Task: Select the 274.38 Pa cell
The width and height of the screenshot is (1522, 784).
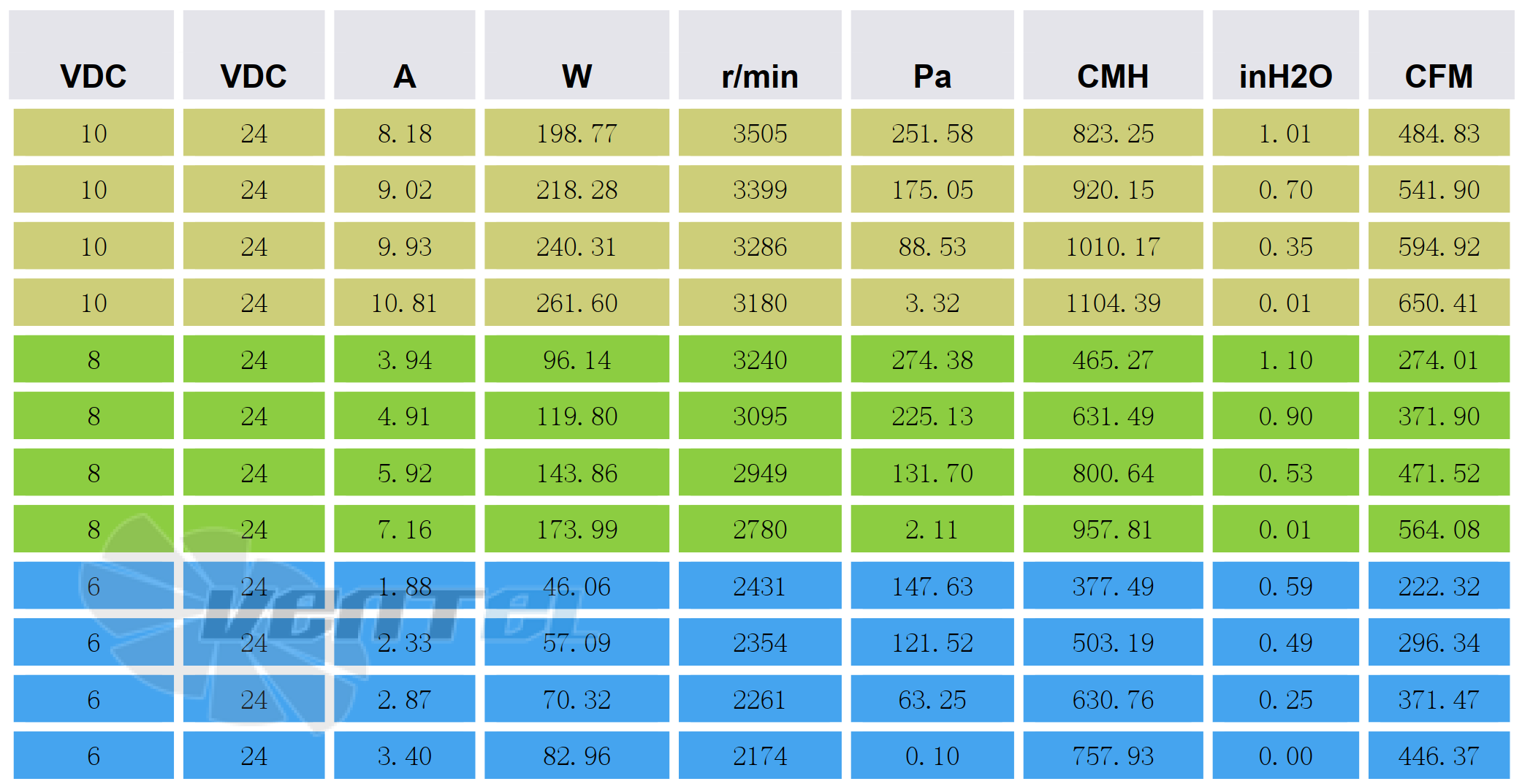Action: click(x=932, y=359)
